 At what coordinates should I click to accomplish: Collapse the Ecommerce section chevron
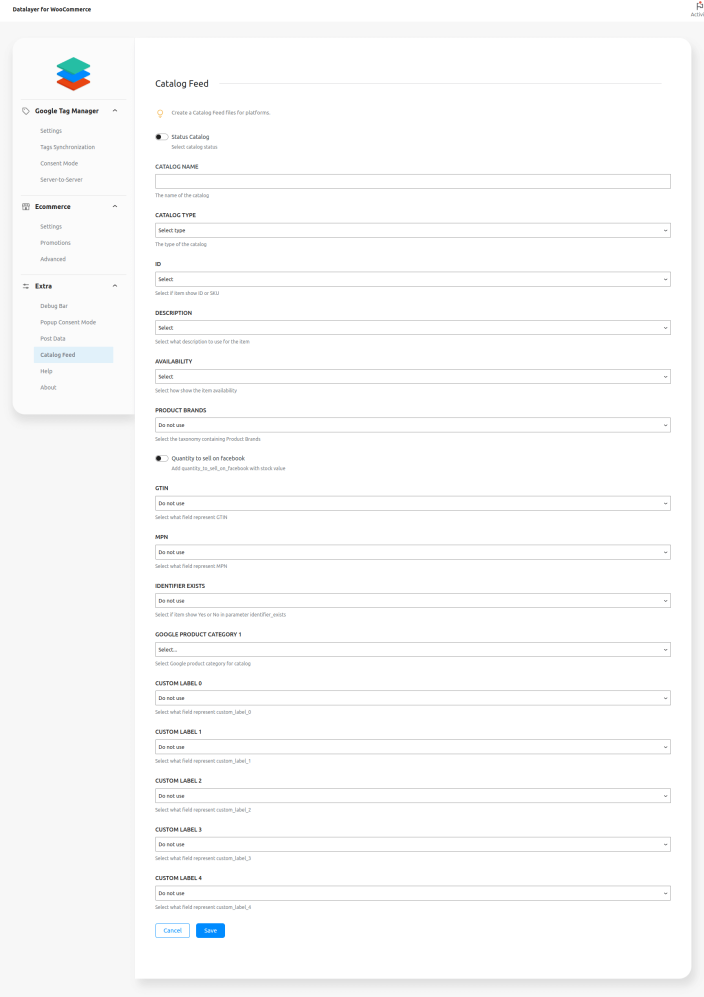tap(115, 207)
